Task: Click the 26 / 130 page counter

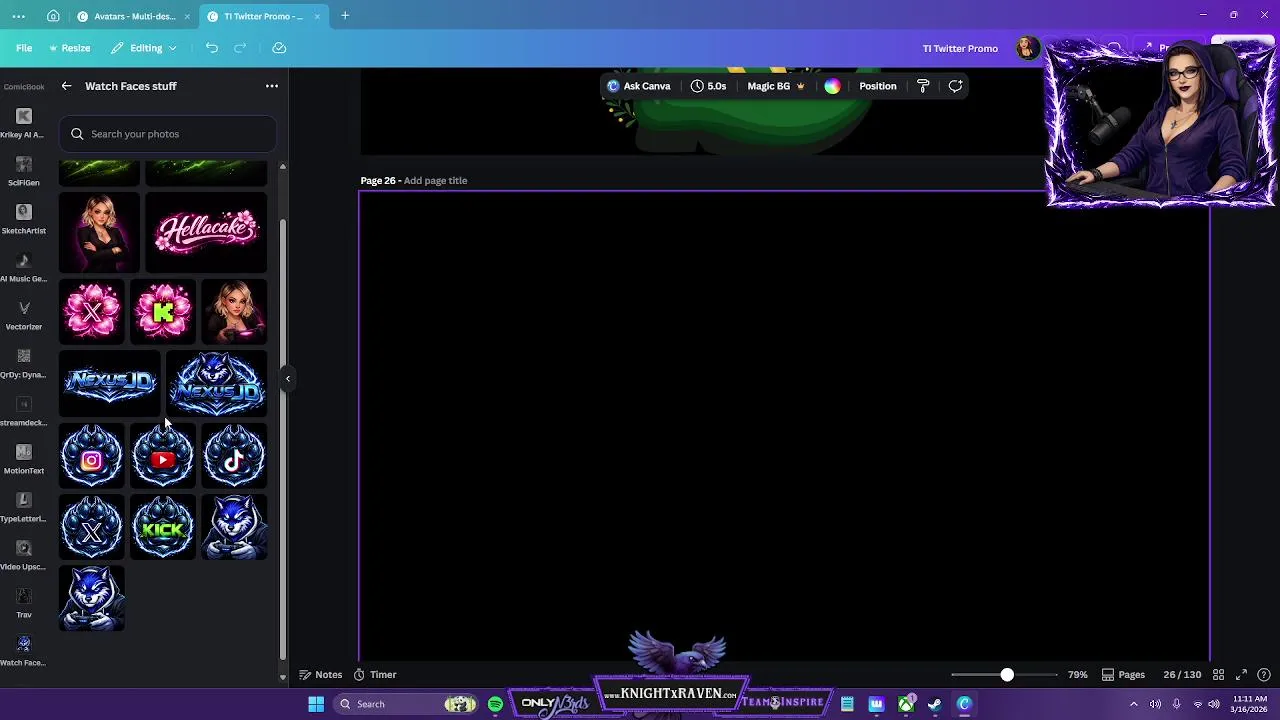Action: point(1182,675)
